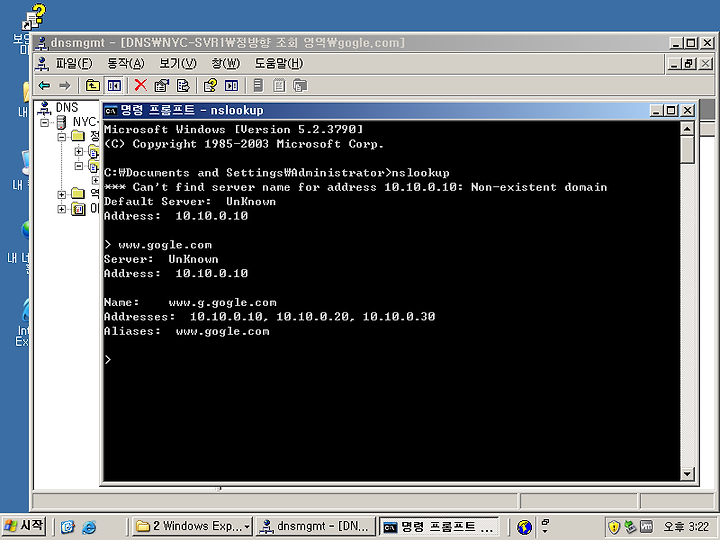Go back using the toolbar Back arrow
Image resolution: width=720 pixels, height=540 pixels.
pos(44,85)
